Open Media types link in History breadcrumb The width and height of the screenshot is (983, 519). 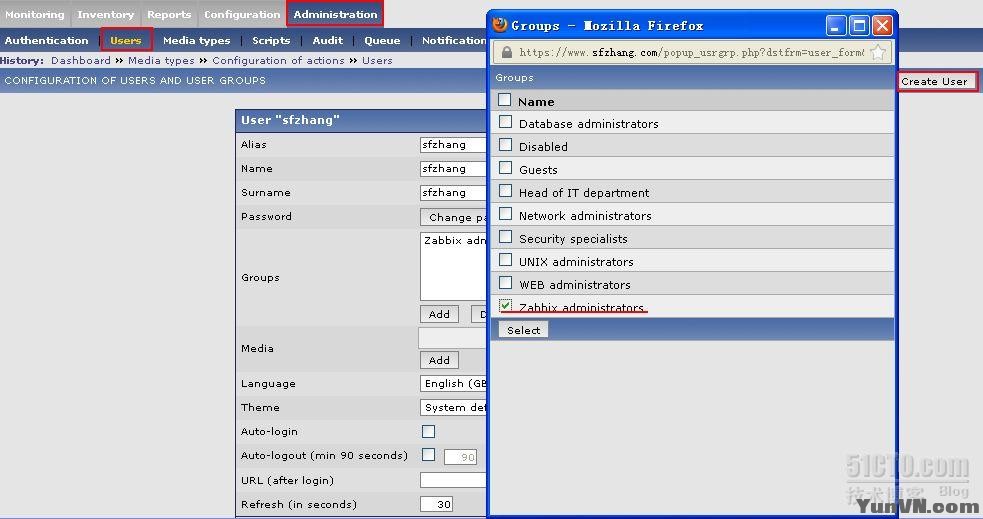pos(161,60)
